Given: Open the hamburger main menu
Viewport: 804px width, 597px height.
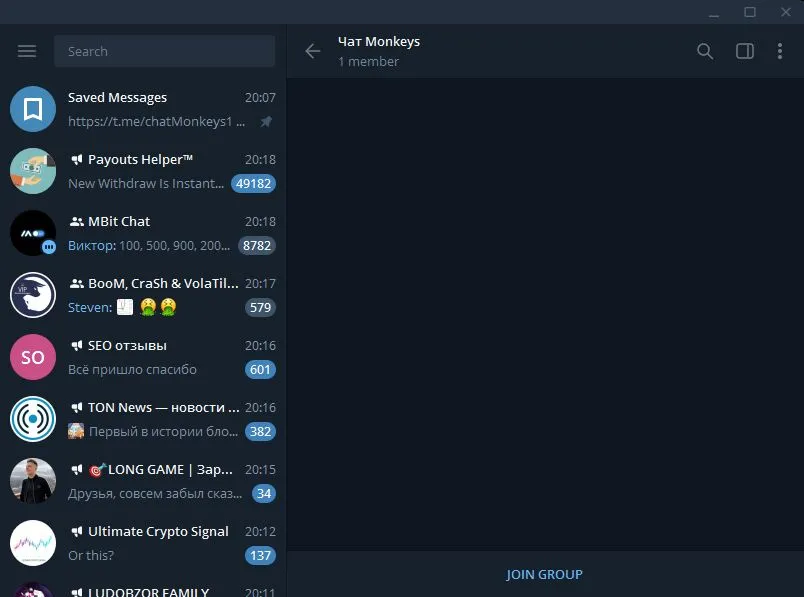Looking at the screenshot, I should point(27,51).
